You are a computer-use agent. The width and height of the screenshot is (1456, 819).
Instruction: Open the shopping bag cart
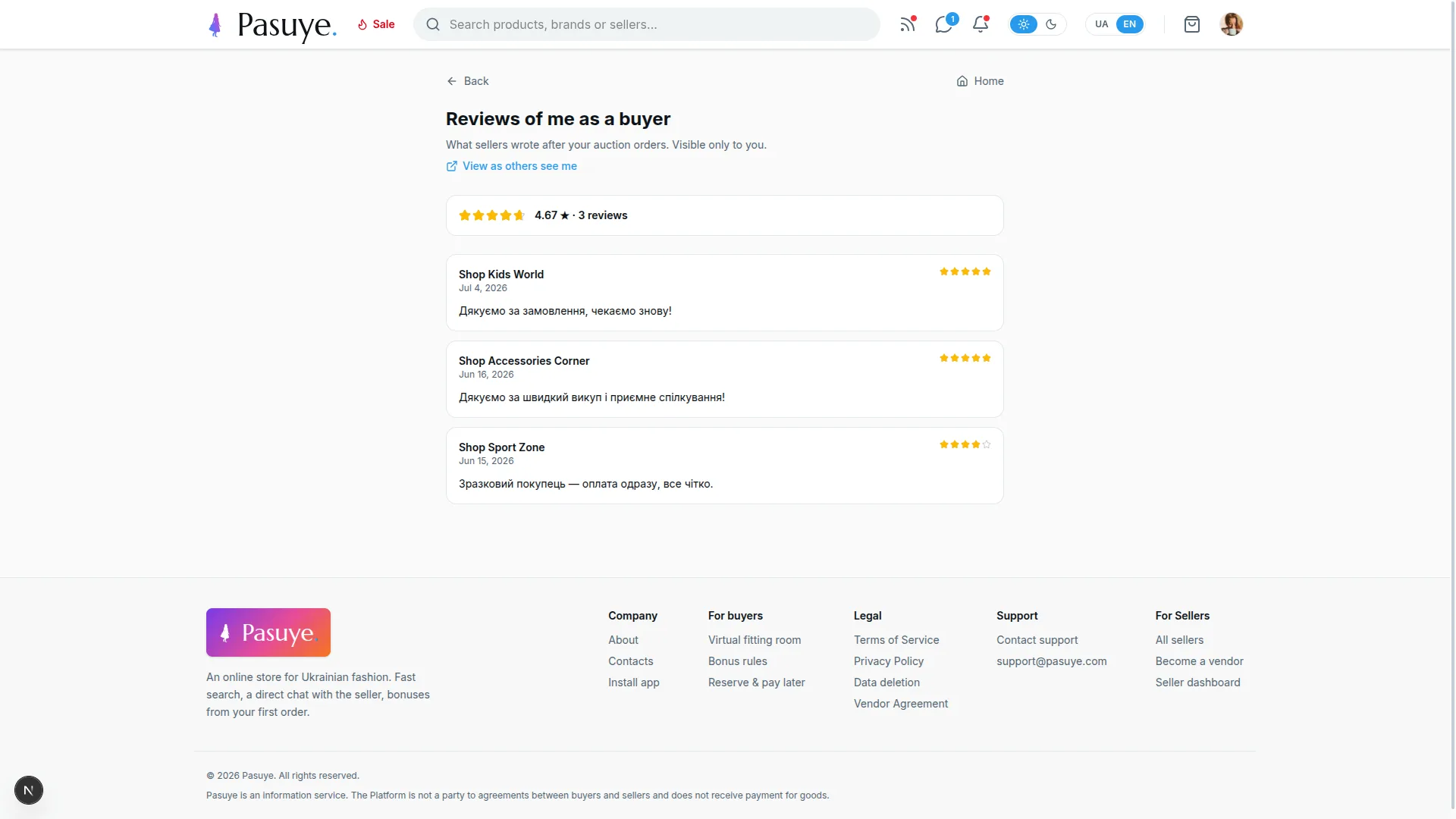[1192, 24]
